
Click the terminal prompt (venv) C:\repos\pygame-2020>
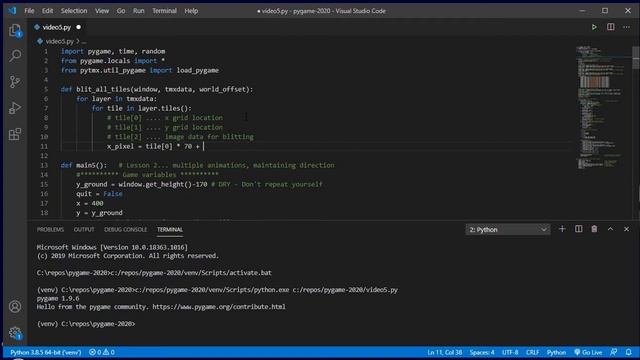[86, 324]
